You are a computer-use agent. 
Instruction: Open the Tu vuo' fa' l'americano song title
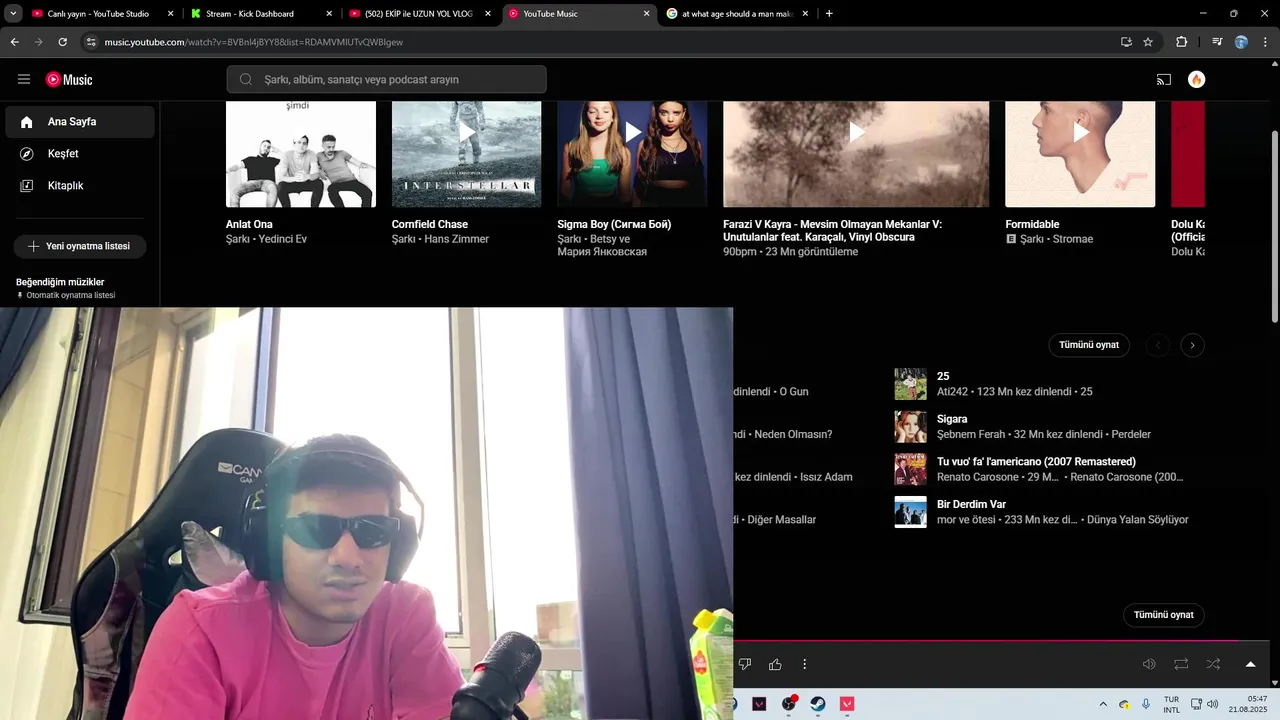tap(1036, 462)
